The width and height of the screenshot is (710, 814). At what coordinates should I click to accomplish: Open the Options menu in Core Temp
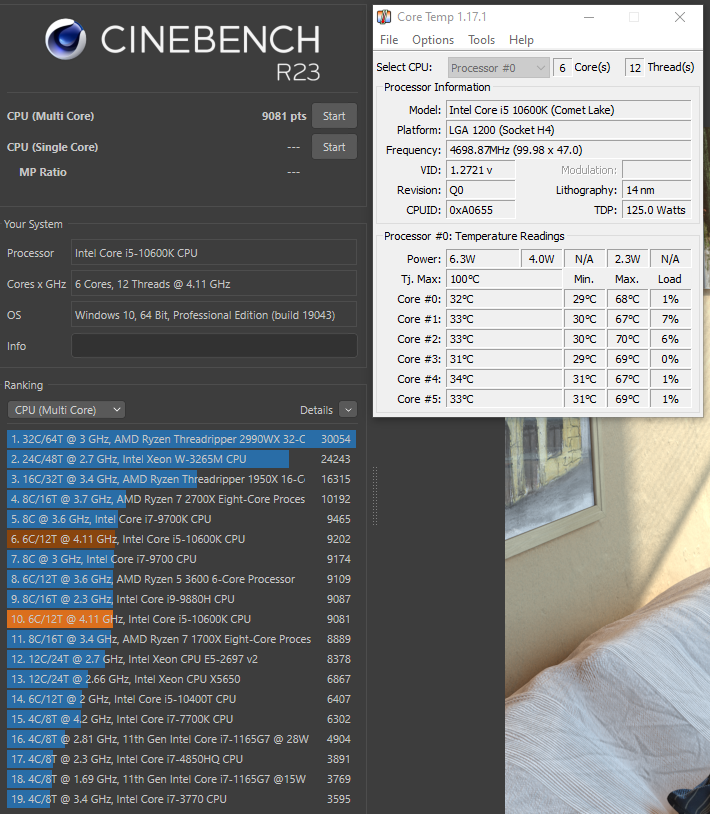433,40
